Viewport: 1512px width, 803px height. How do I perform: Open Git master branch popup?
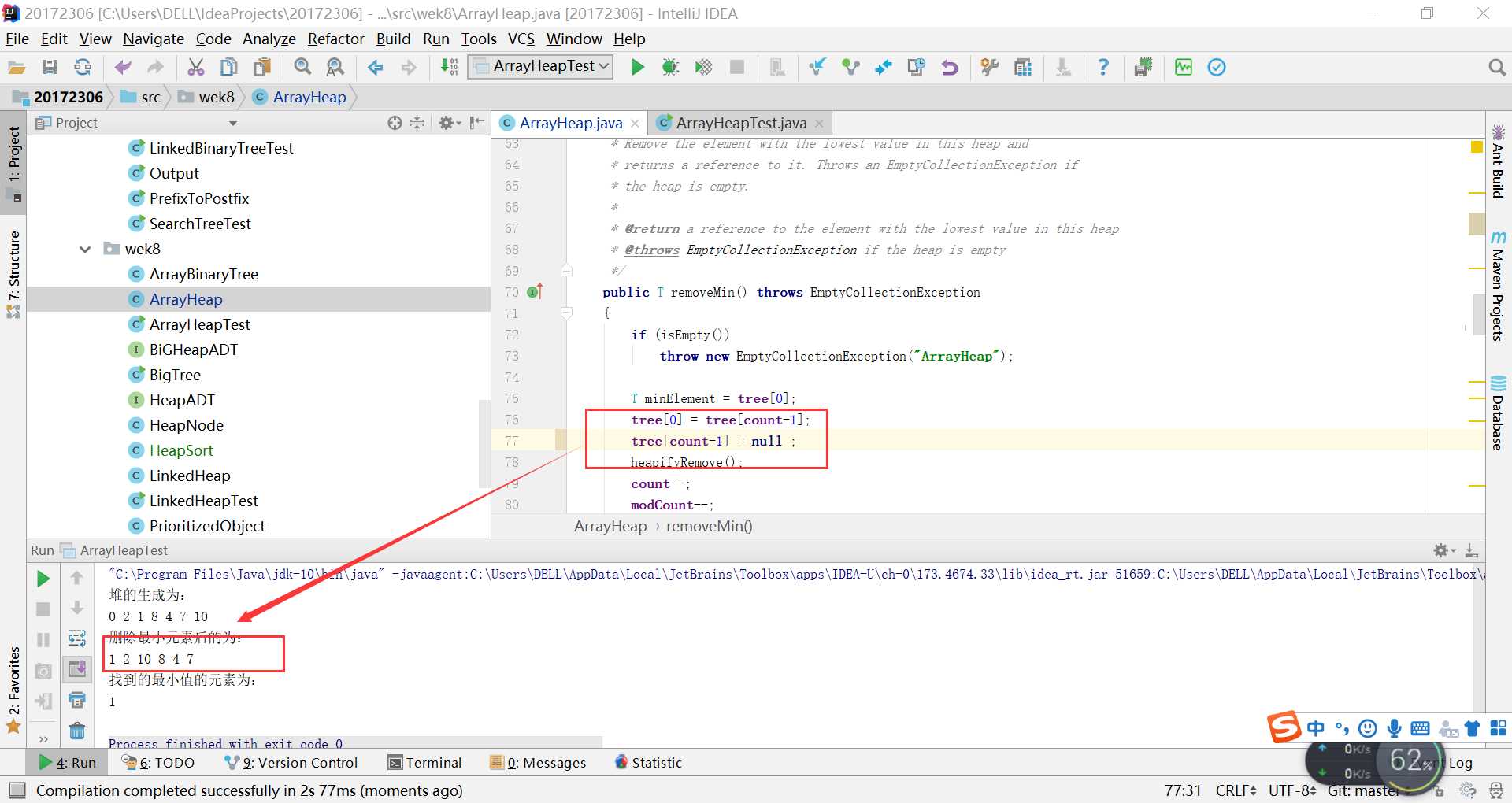pos(1364,790)
